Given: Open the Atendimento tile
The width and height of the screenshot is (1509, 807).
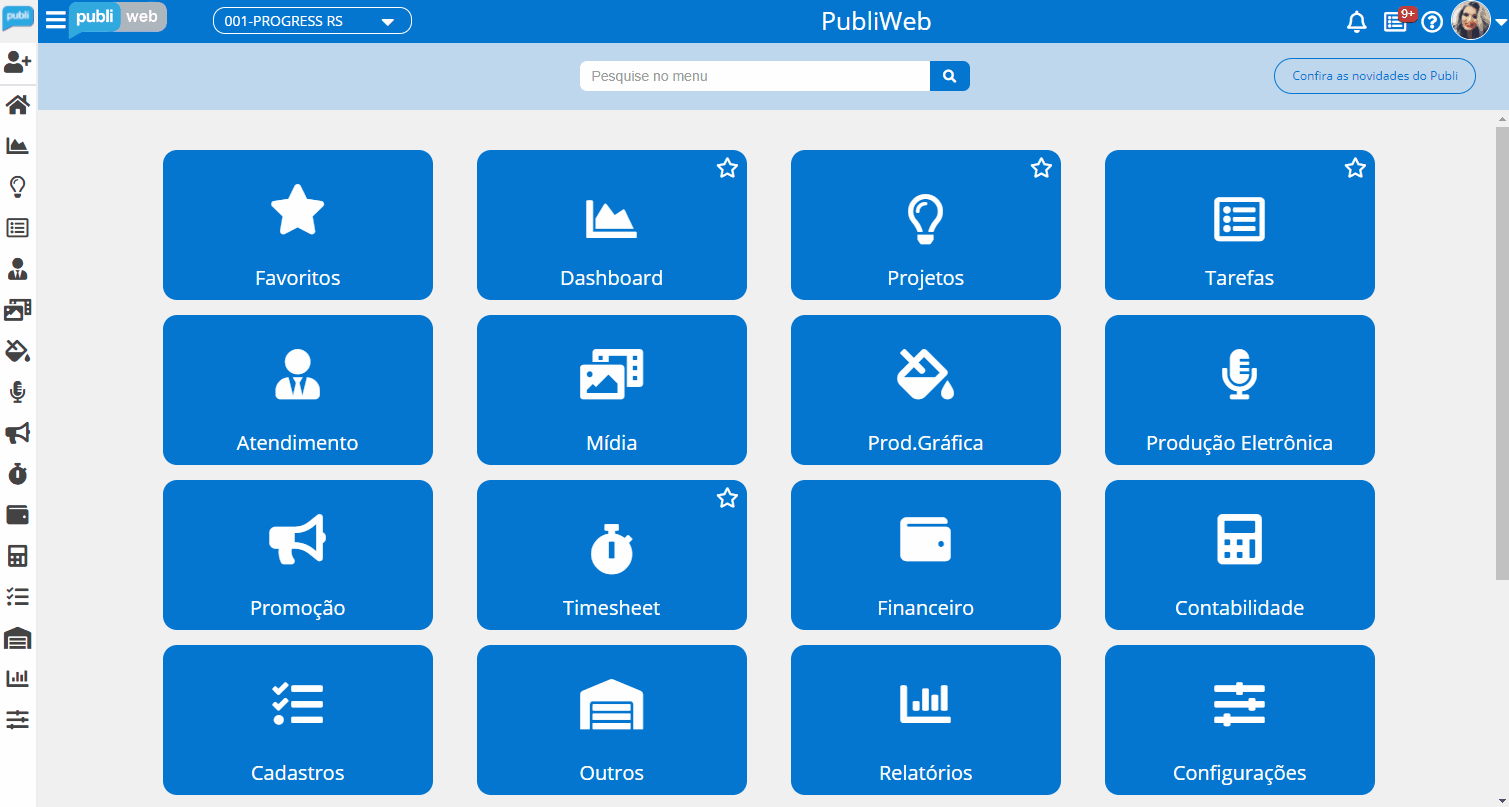Looking at the screenshot, I should click(298, 390).
